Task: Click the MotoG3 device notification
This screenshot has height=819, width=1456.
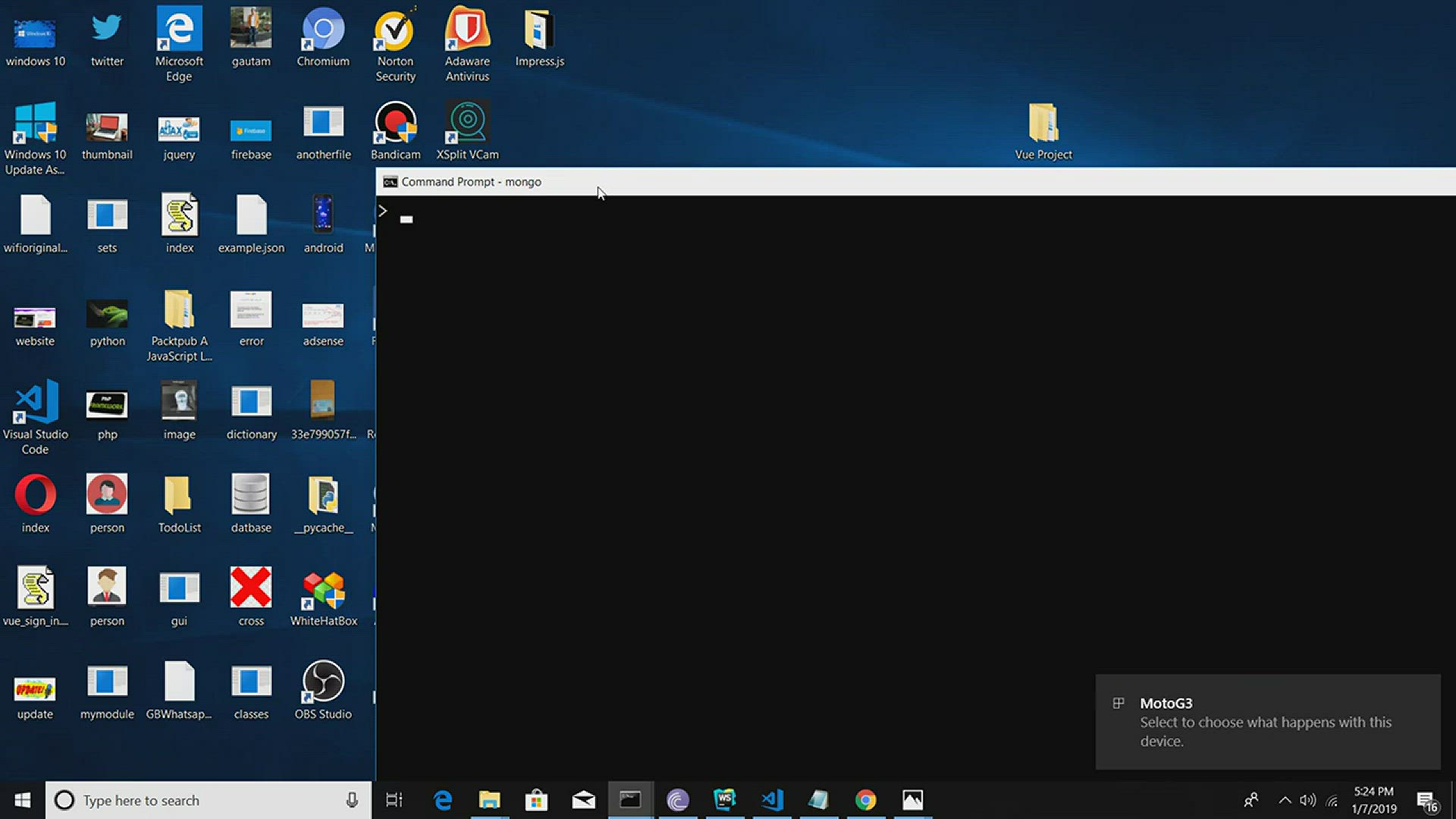Action: tap(1267, 721)
